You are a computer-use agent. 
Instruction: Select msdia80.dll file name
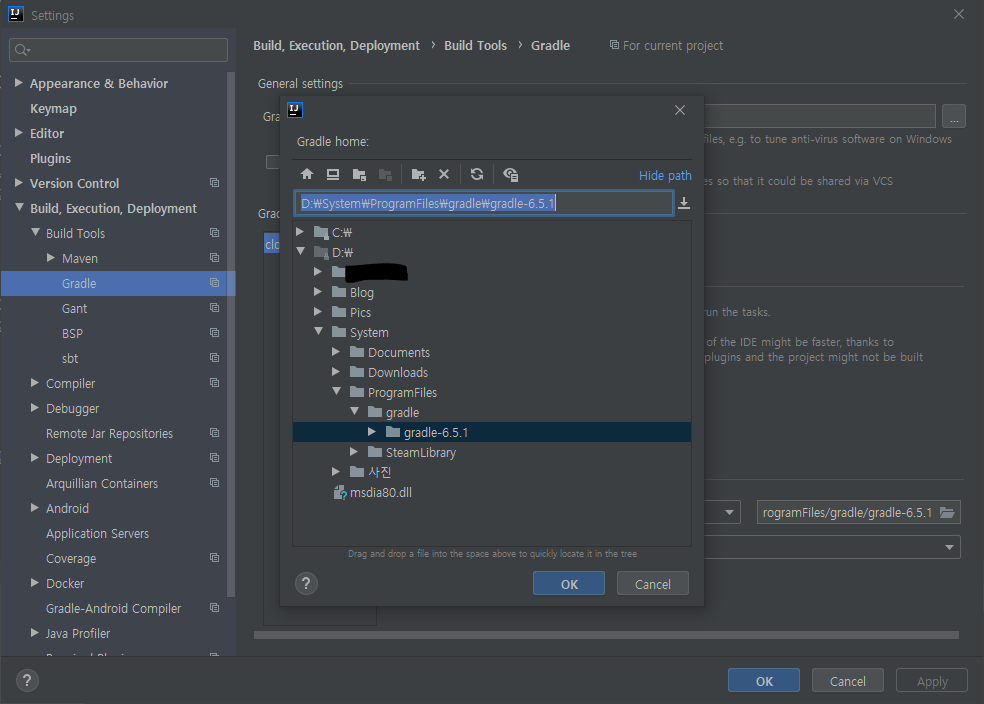click(x=381, y=493)
